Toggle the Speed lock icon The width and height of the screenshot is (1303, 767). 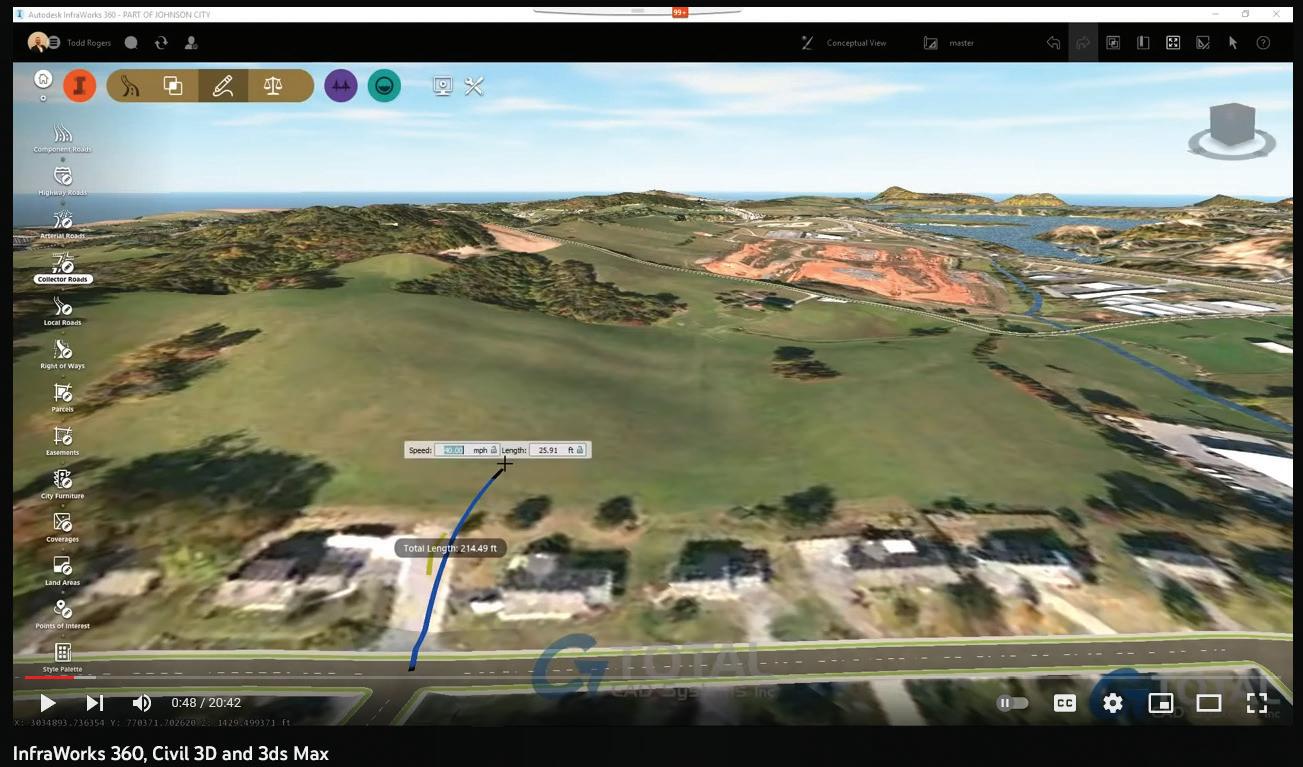point(493,450)
